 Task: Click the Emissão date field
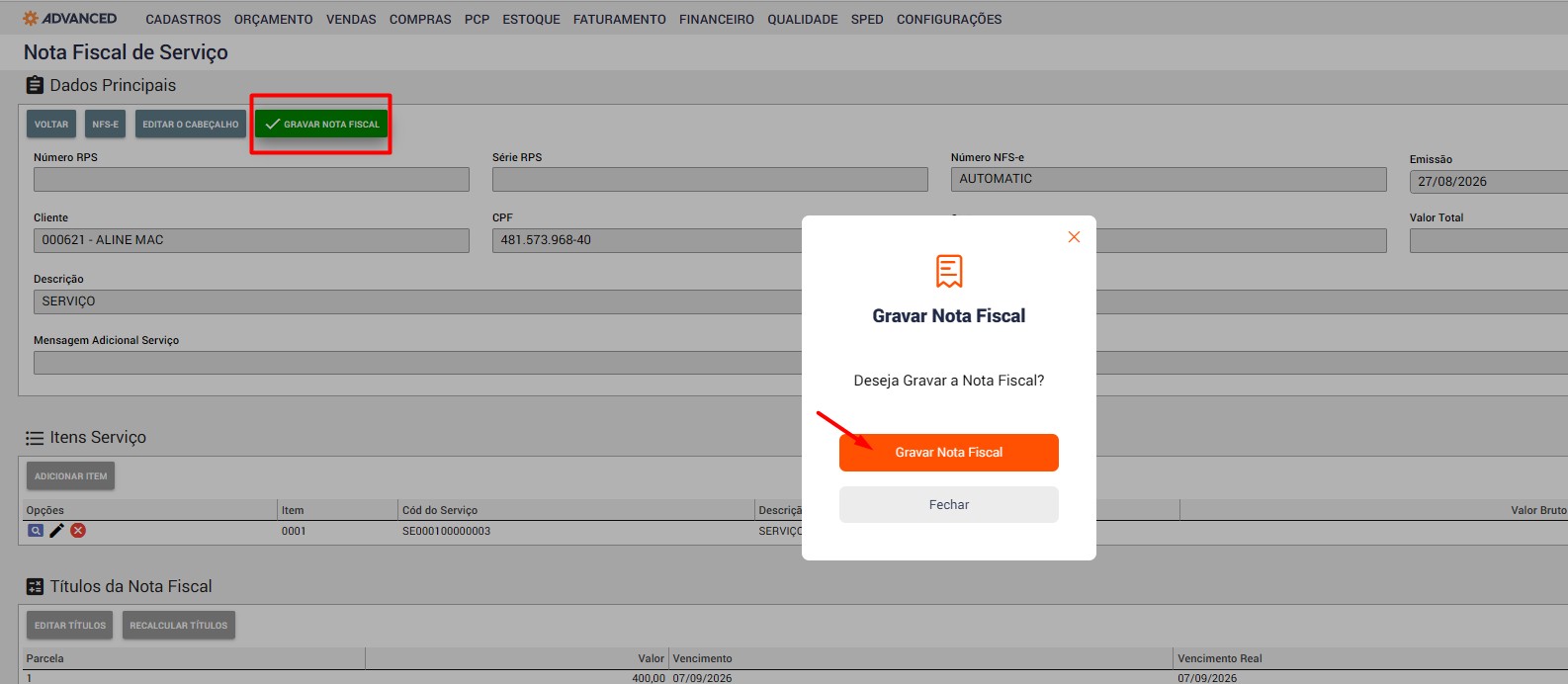(x=1489, y=182)
